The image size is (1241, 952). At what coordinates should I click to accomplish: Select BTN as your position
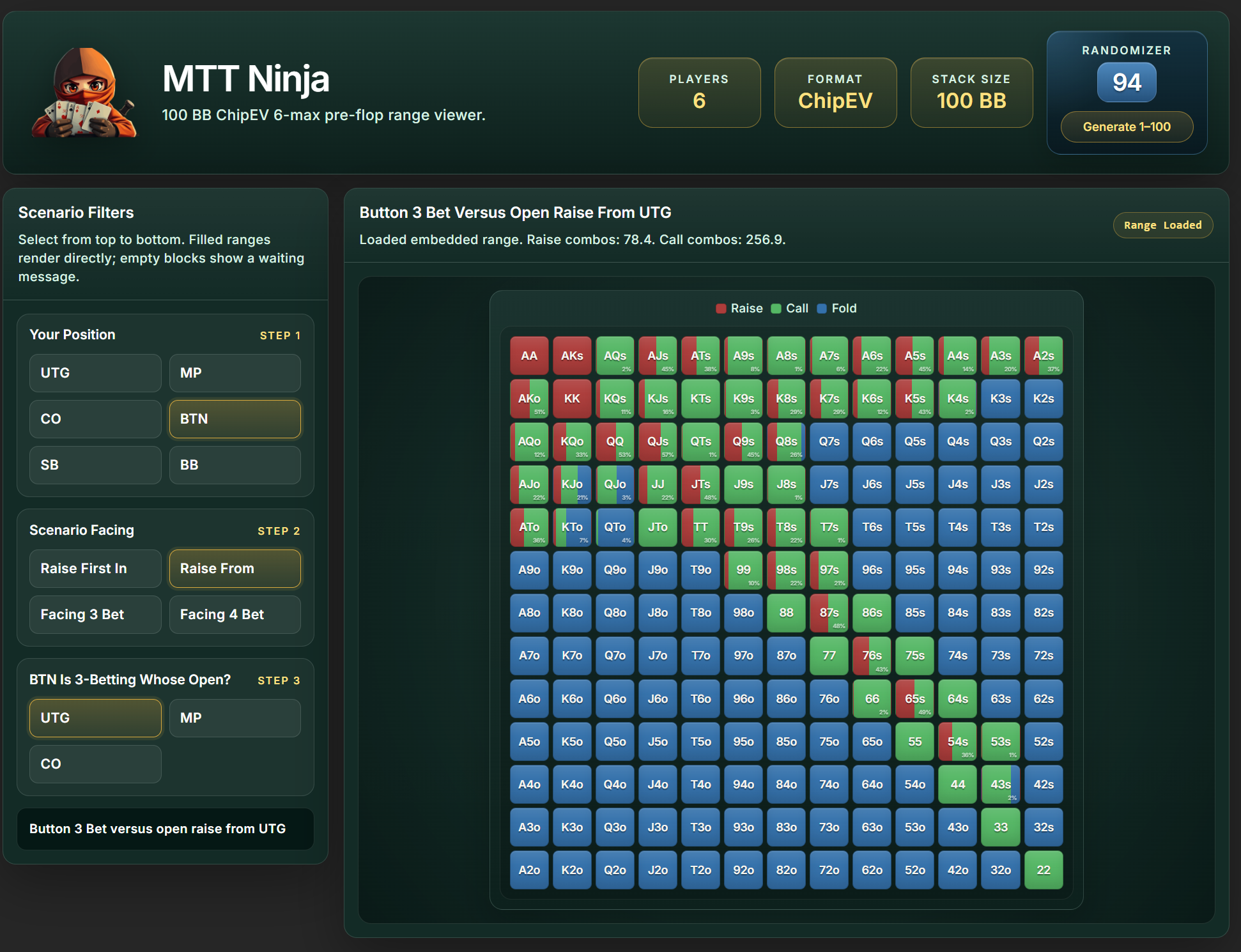tap(235, 419)
